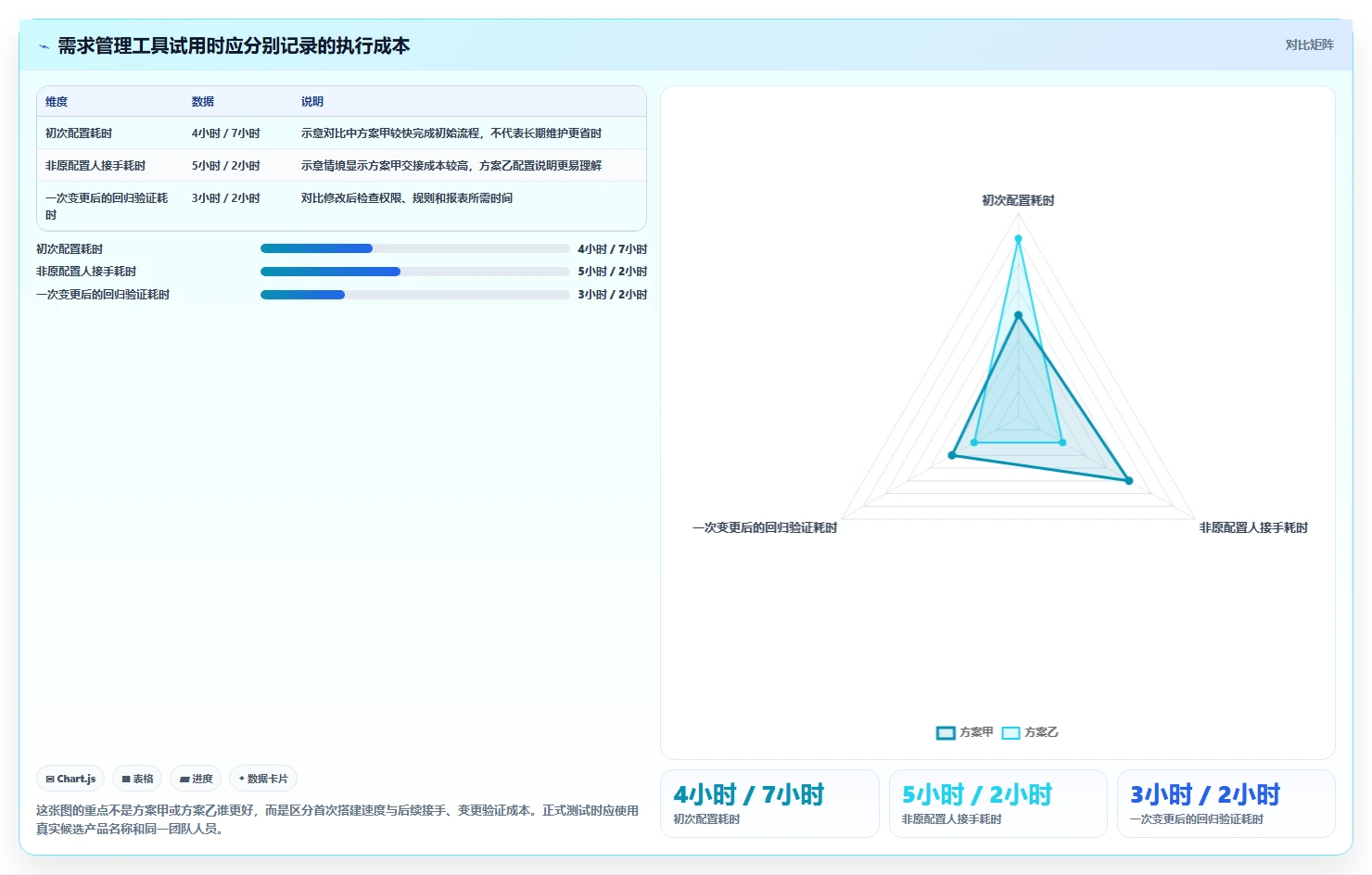Select the 维度 table column header

57,102
